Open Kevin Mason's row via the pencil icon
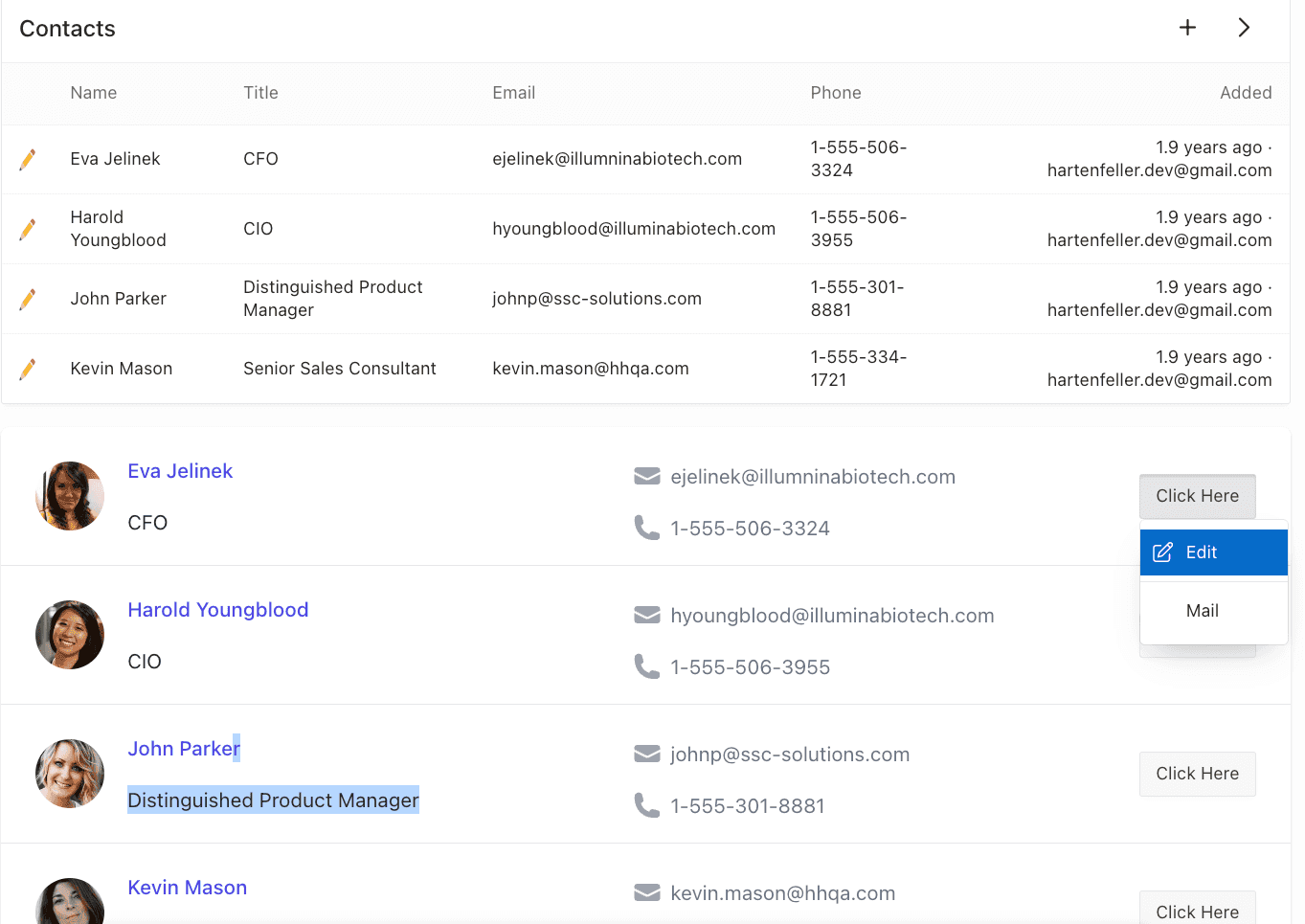Image resolution: width=1305 pixels, height=924 pixels. pyautogui.click(x=29, y=368)
